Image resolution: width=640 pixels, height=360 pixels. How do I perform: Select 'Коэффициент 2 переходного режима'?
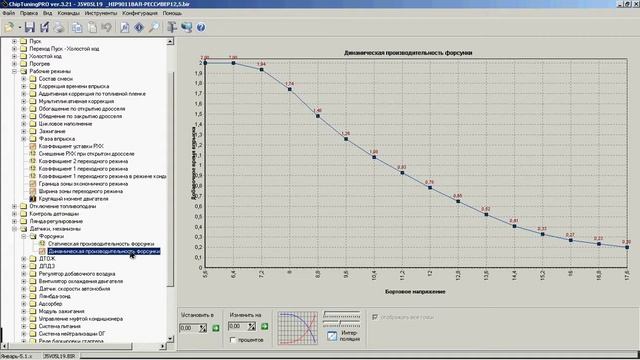[83, 161]
